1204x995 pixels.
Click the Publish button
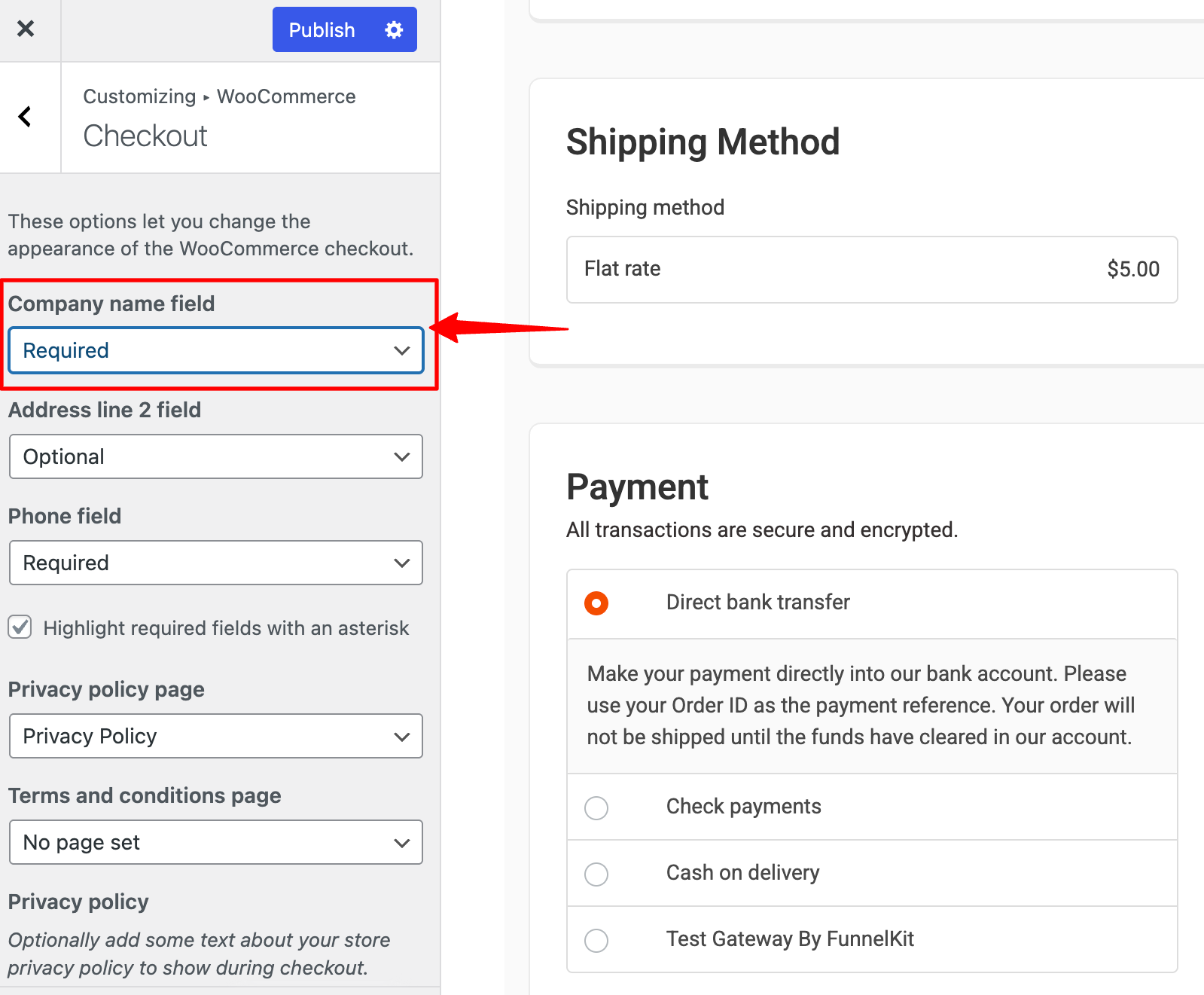point(322,29)
